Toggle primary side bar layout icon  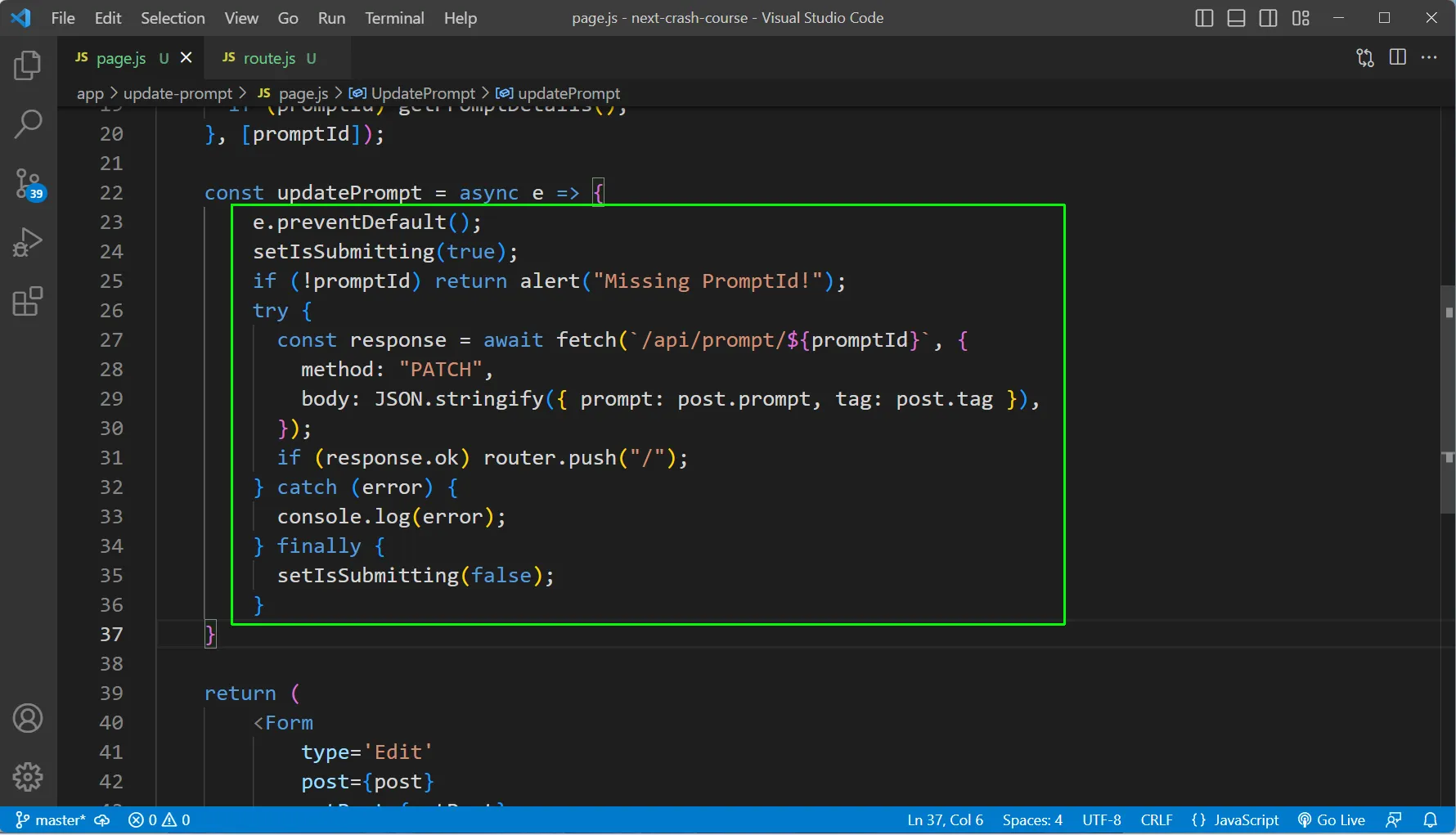[x=1204, y=18]
